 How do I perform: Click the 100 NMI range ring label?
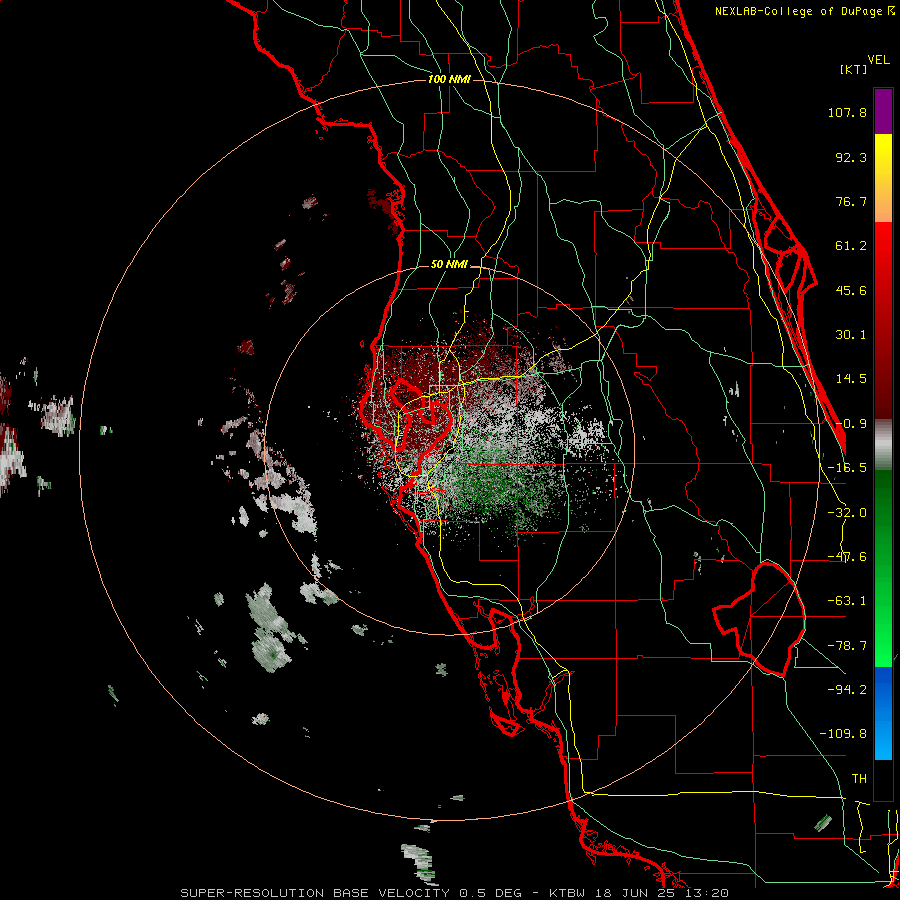coord(449,79)
